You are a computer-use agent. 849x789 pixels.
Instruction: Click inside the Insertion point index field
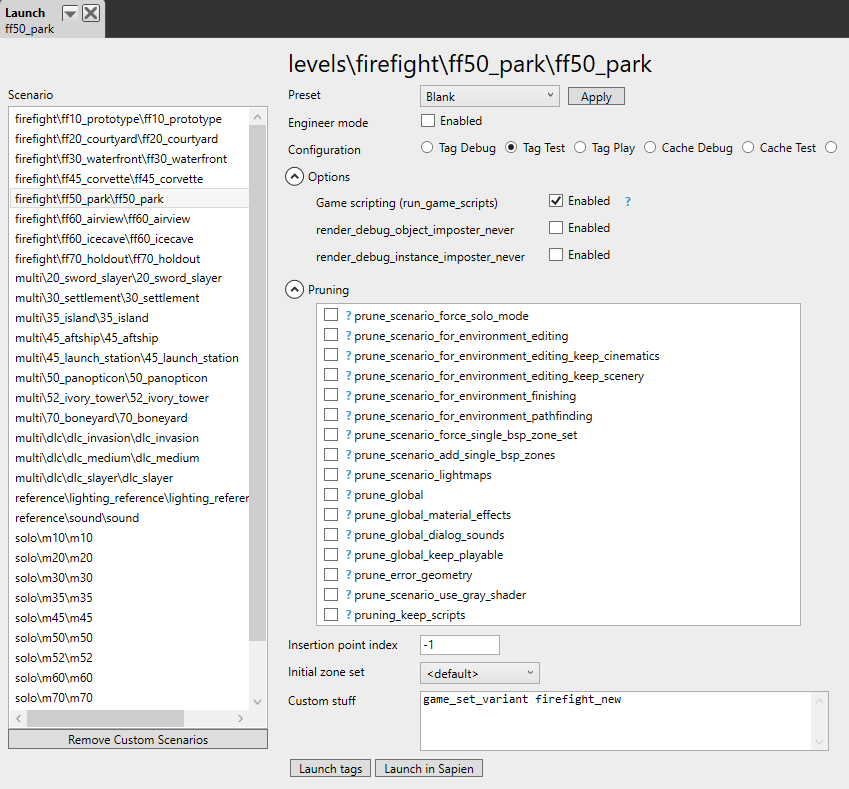[459, 644]
